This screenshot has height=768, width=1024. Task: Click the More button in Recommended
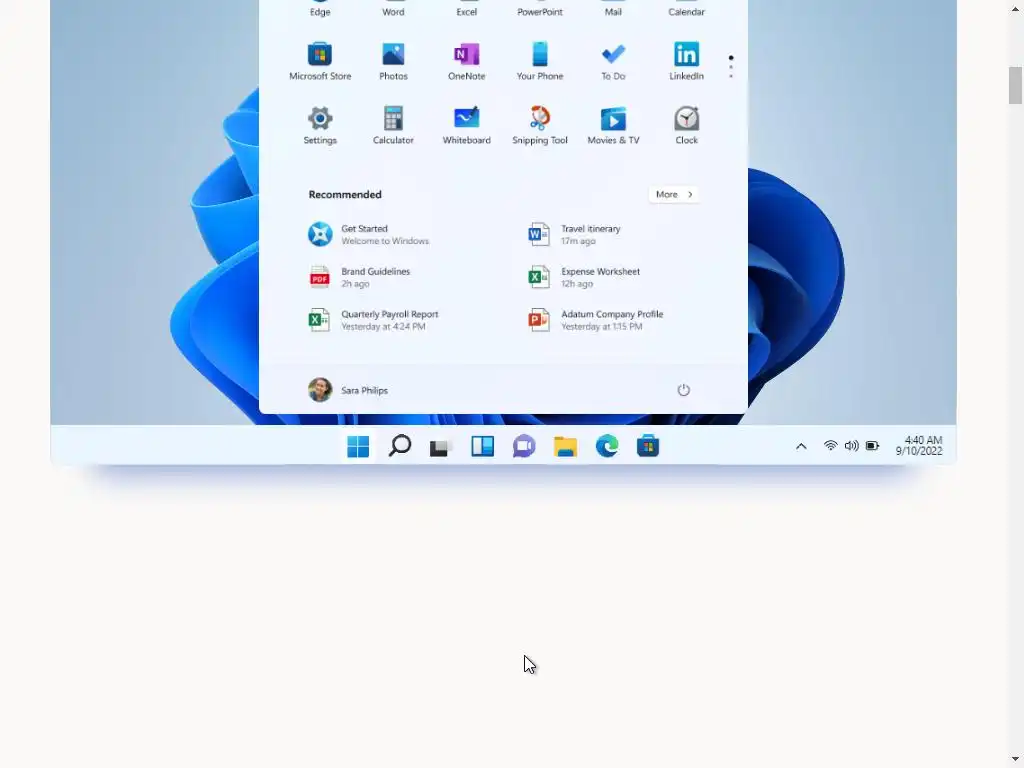click(x=674, y=195)
